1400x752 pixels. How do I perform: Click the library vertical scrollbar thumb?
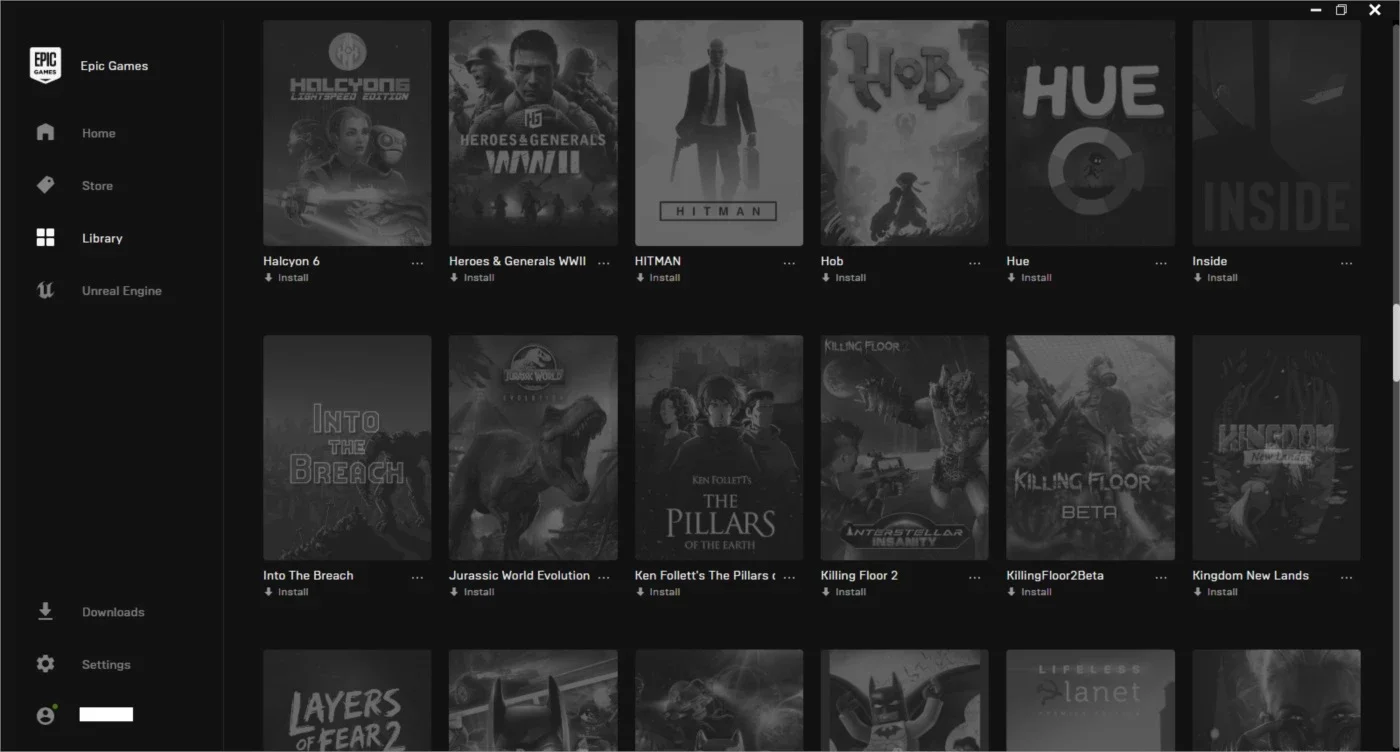click(1396, 342)
